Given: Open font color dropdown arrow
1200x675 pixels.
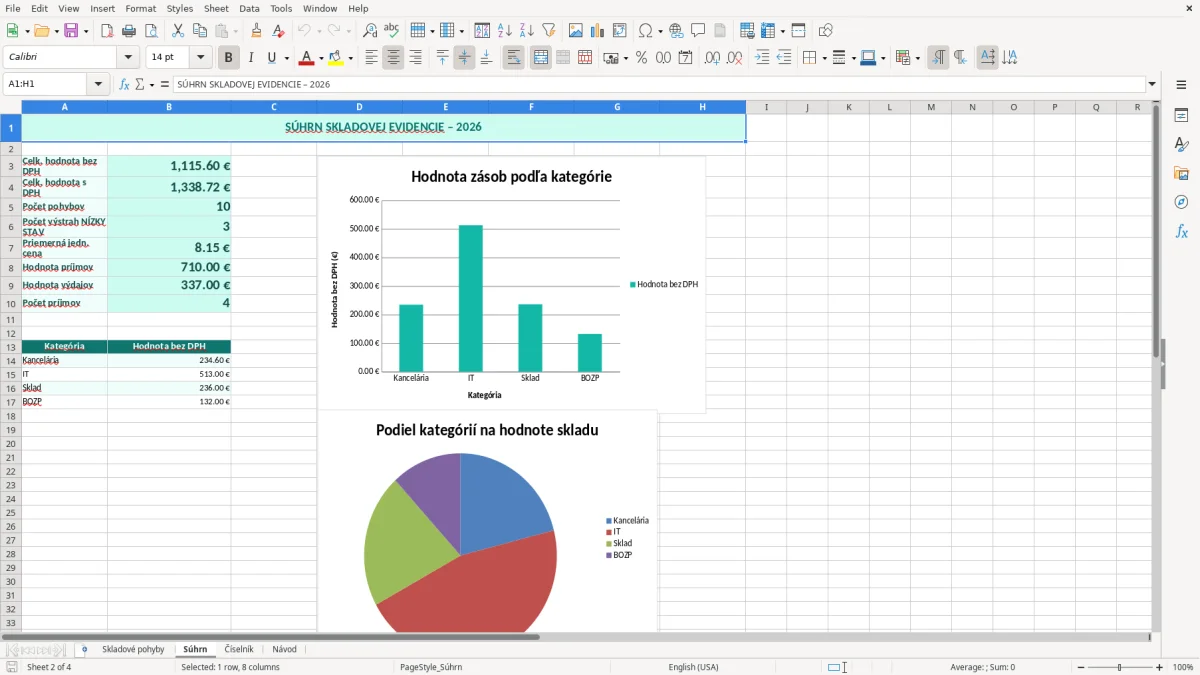Looking at the screenshot, I should 321,58.
